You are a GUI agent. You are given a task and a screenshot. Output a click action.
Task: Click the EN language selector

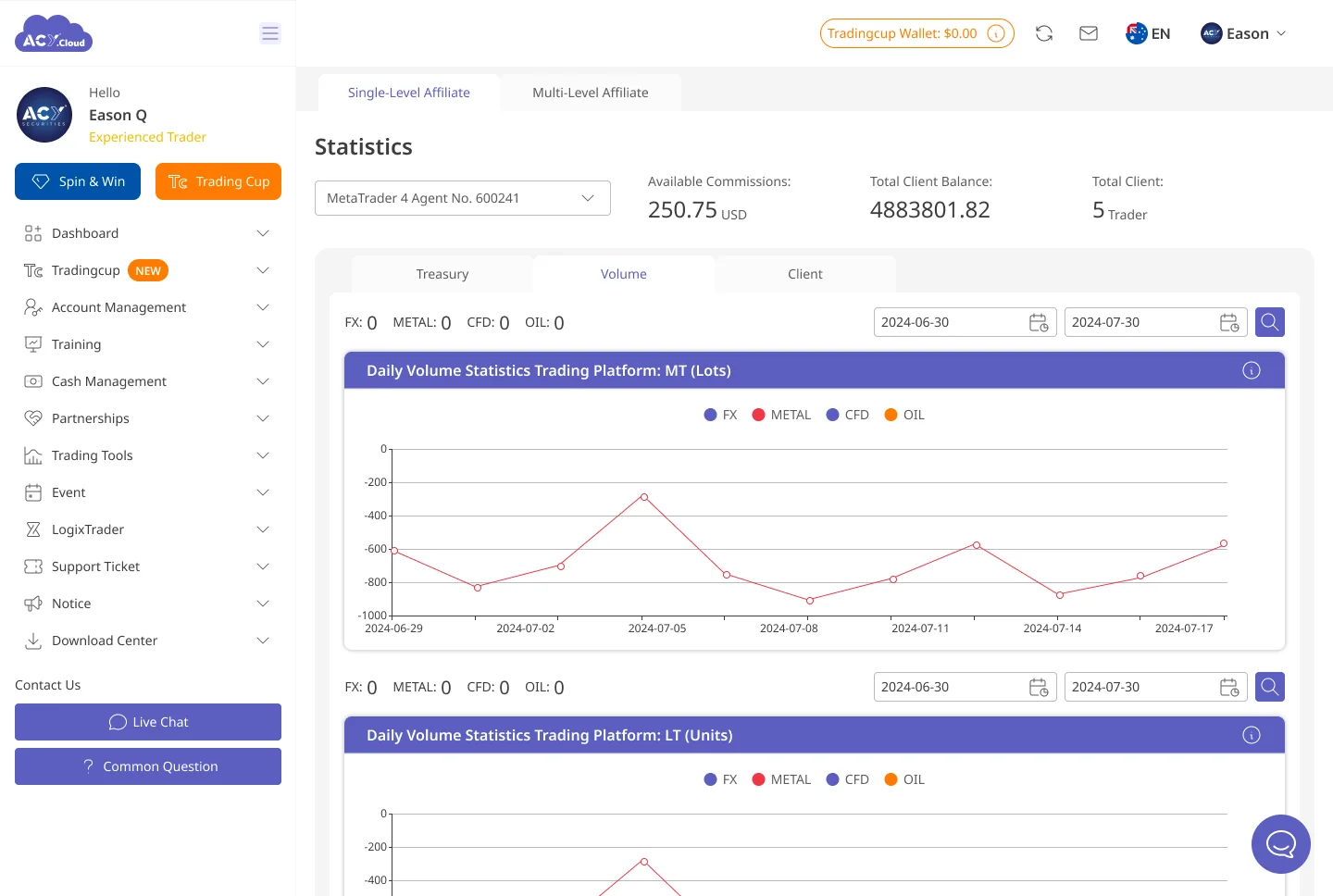(x=1149, y=33)
